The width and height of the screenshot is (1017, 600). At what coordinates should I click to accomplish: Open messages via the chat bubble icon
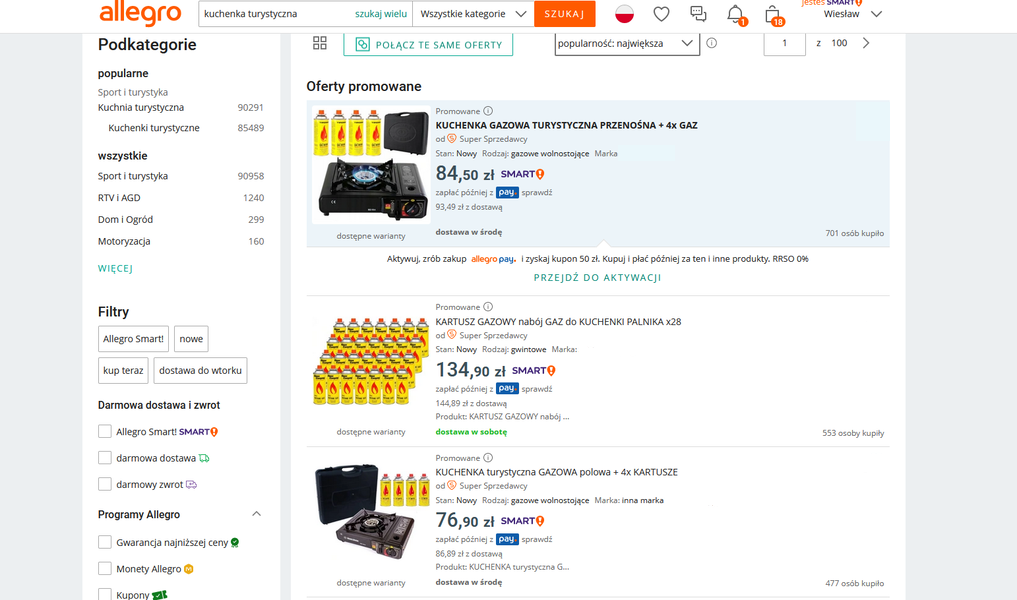pyautogui.click(x=698, y=14)
